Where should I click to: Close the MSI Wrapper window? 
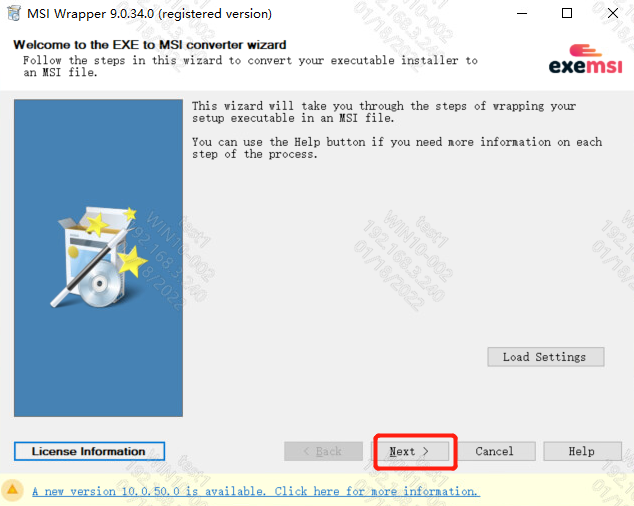click(x=613, y=13)
